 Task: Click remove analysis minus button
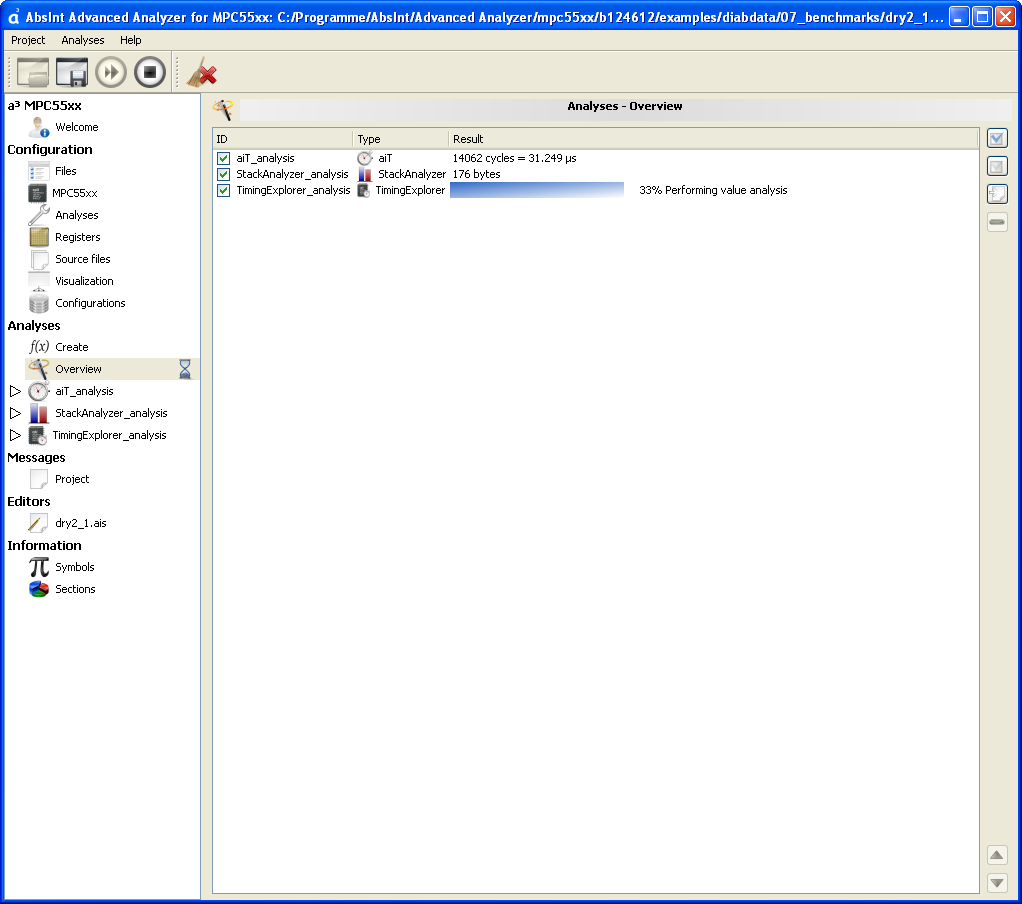tap(997, 222)
